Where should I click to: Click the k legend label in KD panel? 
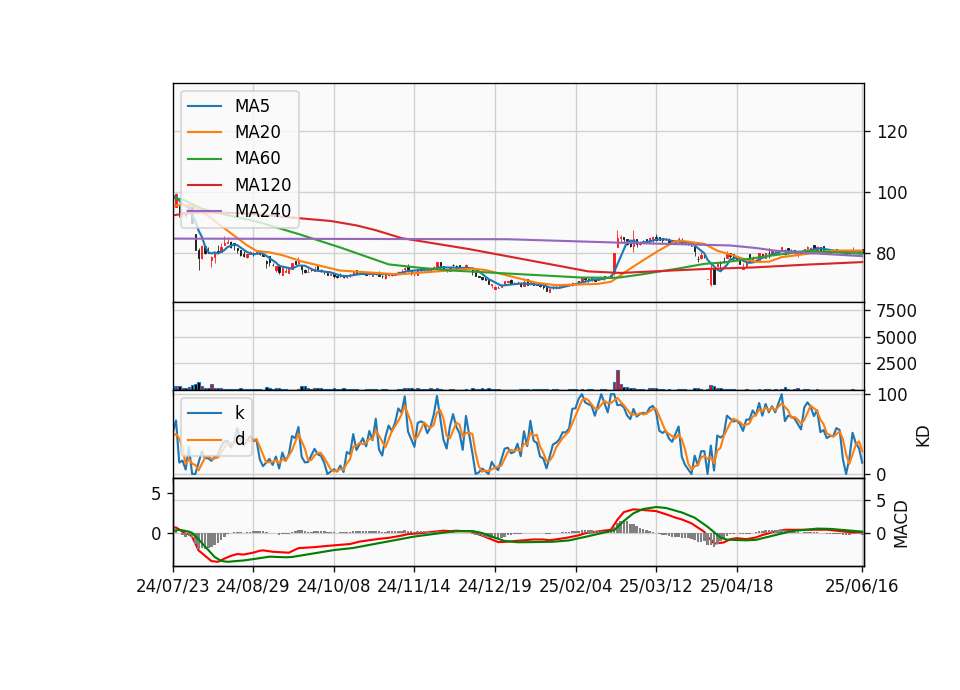point(239,413)
